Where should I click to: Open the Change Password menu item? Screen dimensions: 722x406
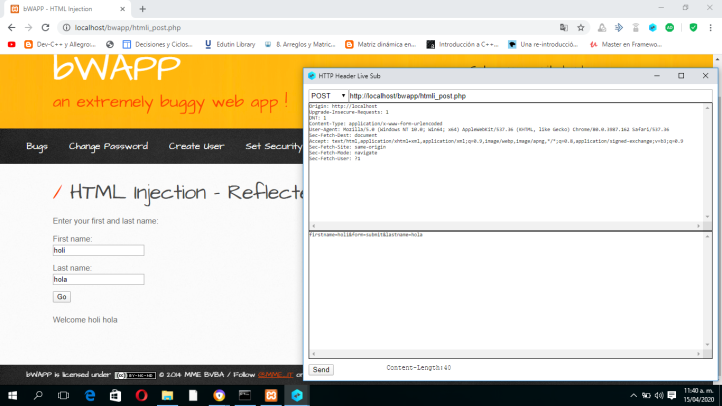108,146
